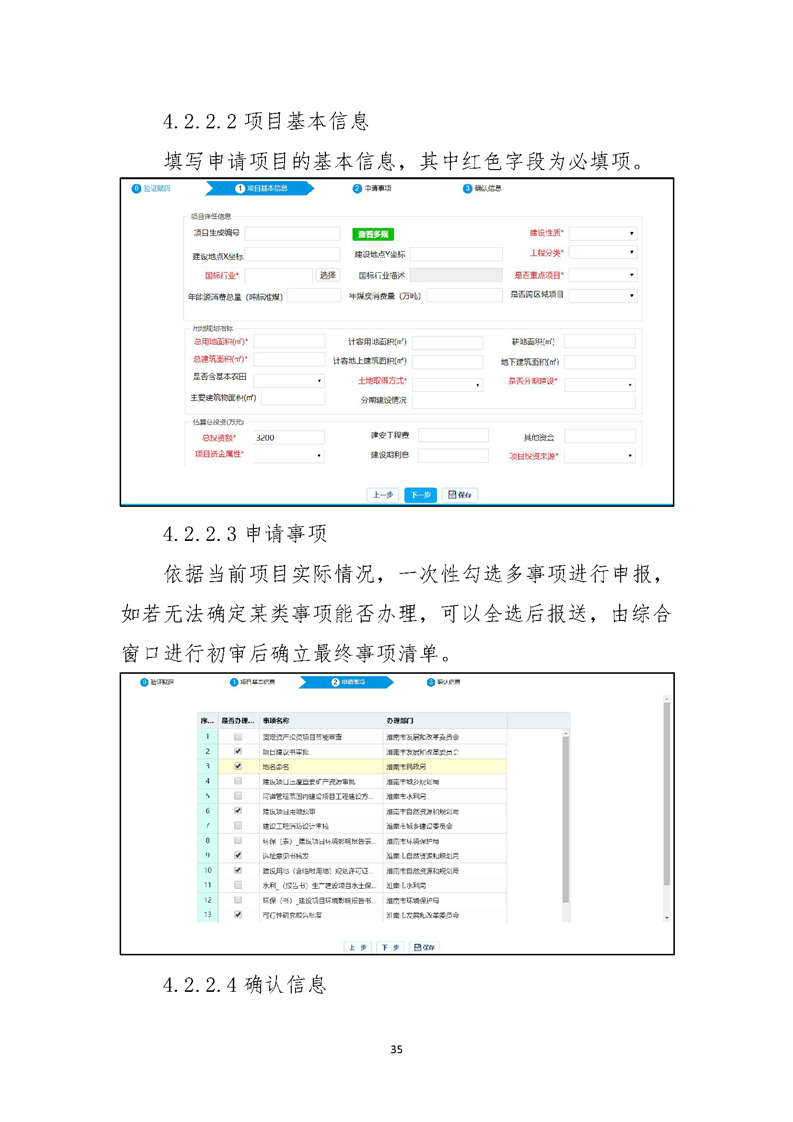
Task: Tick the checkbox in item row 8
Action: tap(238, 840)
